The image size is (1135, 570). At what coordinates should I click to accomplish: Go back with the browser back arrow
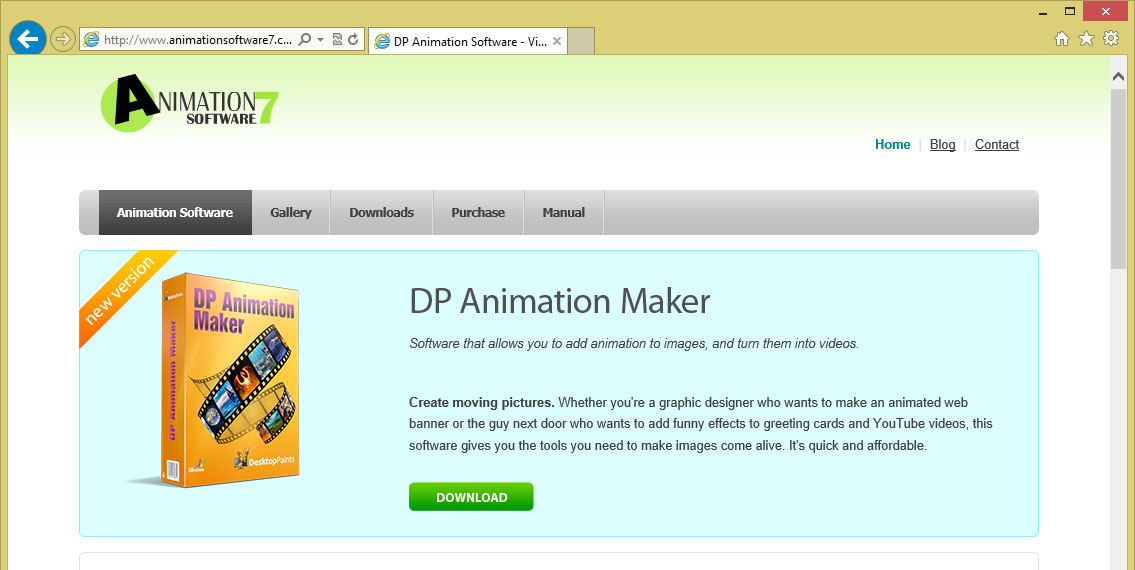tap(28, 39)
